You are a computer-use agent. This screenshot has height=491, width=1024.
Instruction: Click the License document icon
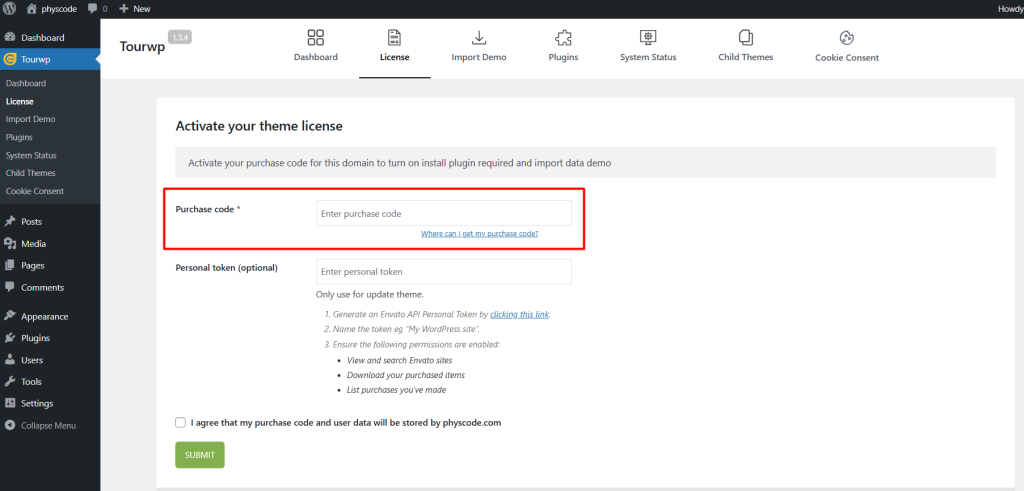[x=394, y=37]
